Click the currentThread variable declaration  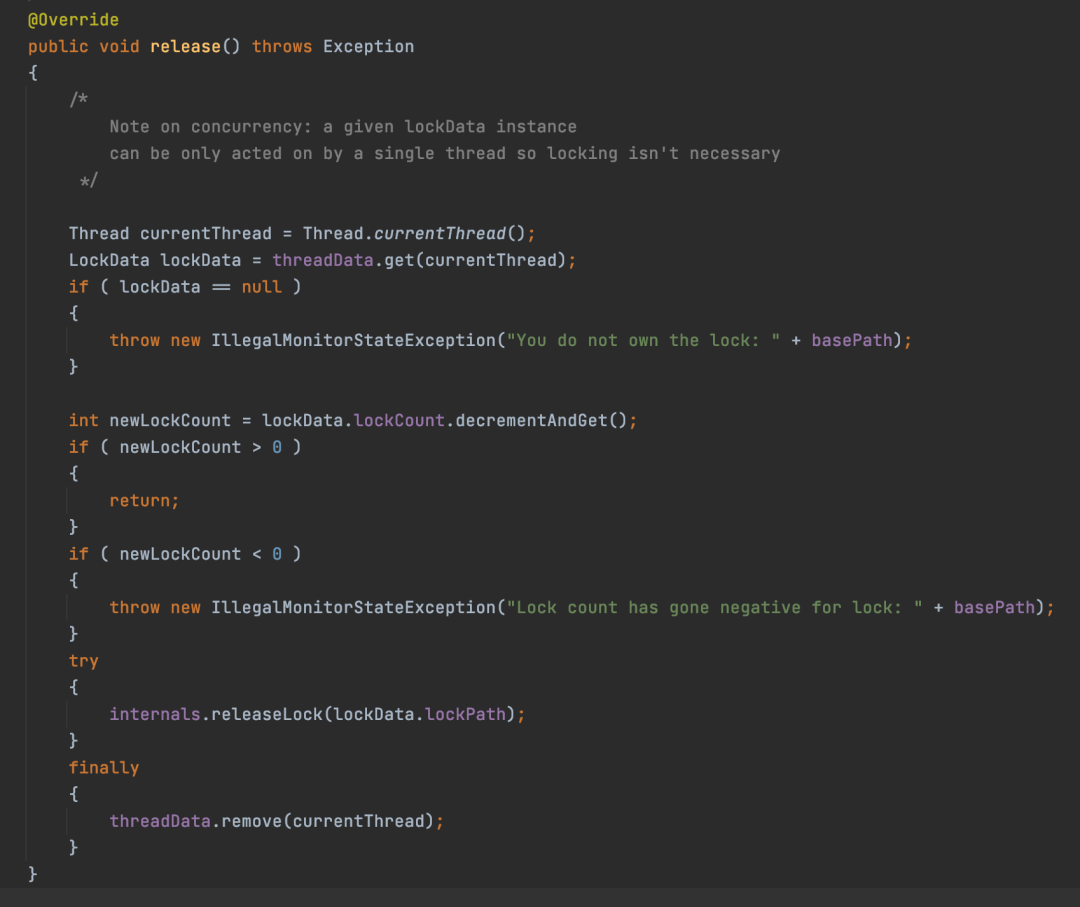point(206,233)
